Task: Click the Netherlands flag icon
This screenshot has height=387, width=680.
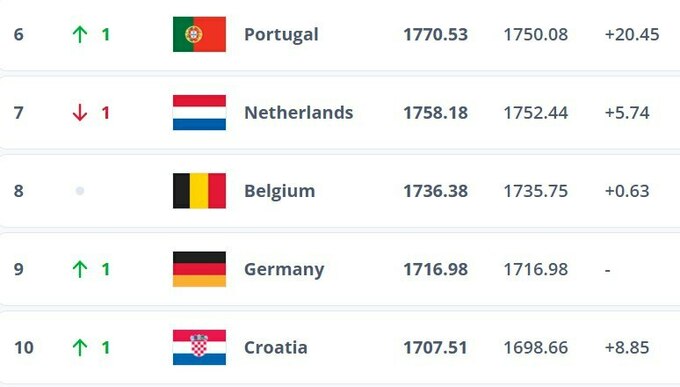Action: click(199, 112)
